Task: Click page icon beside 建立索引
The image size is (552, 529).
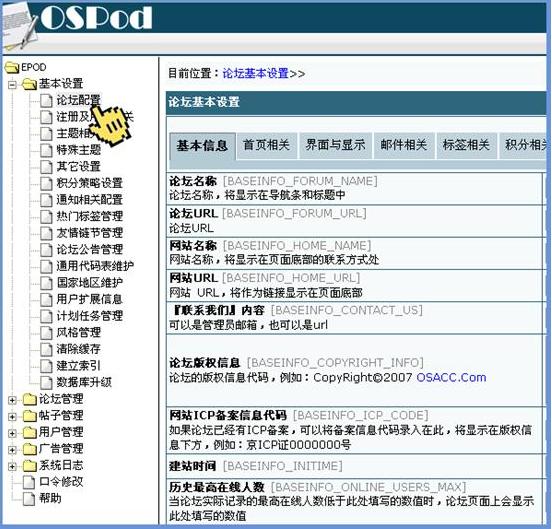Action: pos(46,366)
